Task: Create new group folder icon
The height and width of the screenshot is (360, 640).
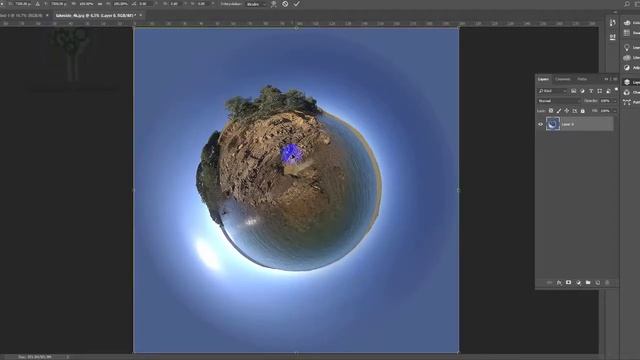Action: pos(588,282)
